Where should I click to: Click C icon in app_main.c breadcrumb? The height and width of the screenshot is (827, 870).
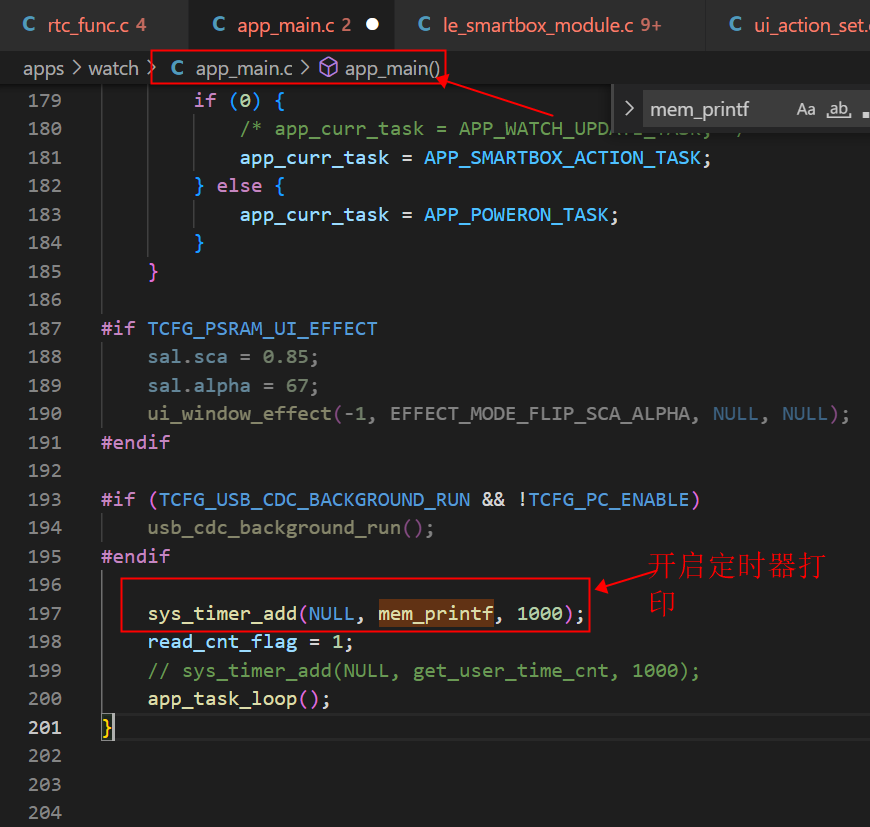tap(177, 68)
